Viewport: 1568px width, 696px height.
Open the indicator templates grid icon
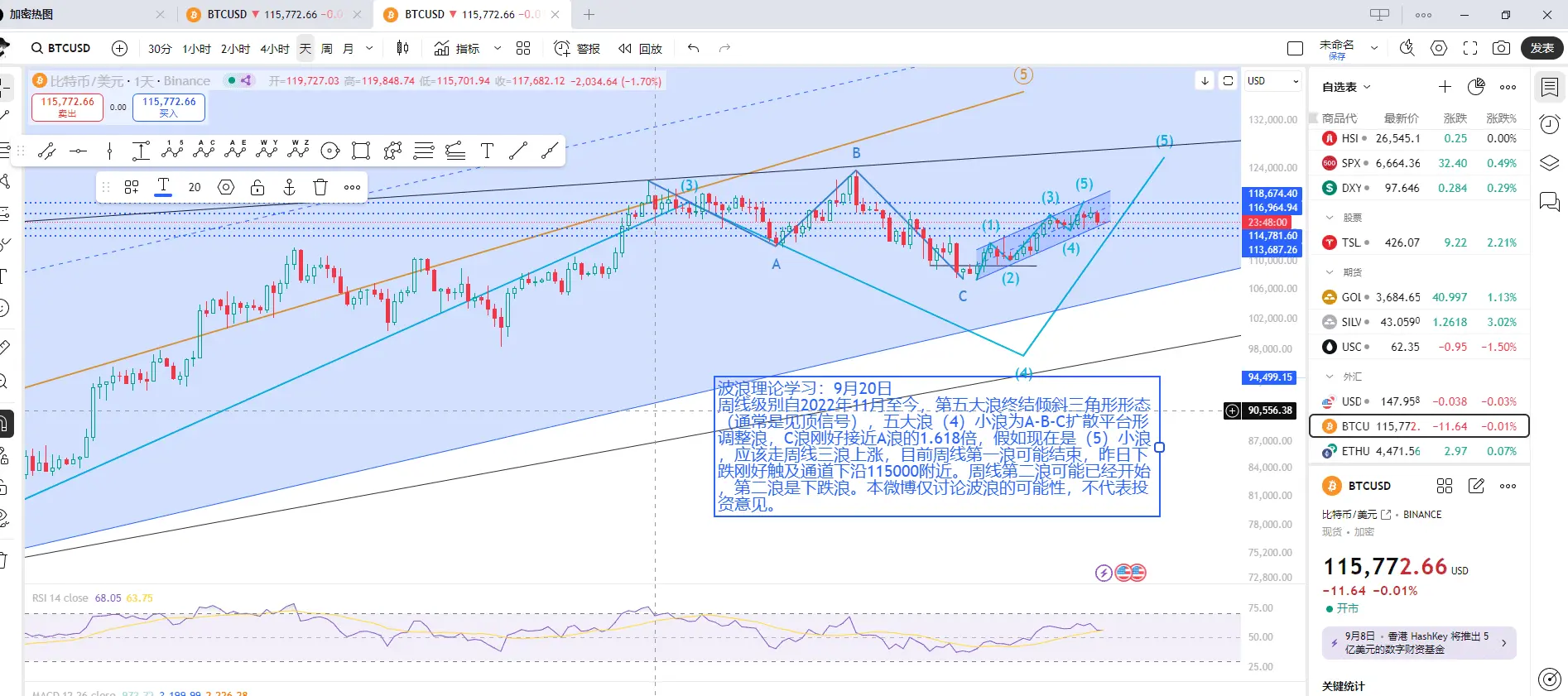tap(523, 48)
